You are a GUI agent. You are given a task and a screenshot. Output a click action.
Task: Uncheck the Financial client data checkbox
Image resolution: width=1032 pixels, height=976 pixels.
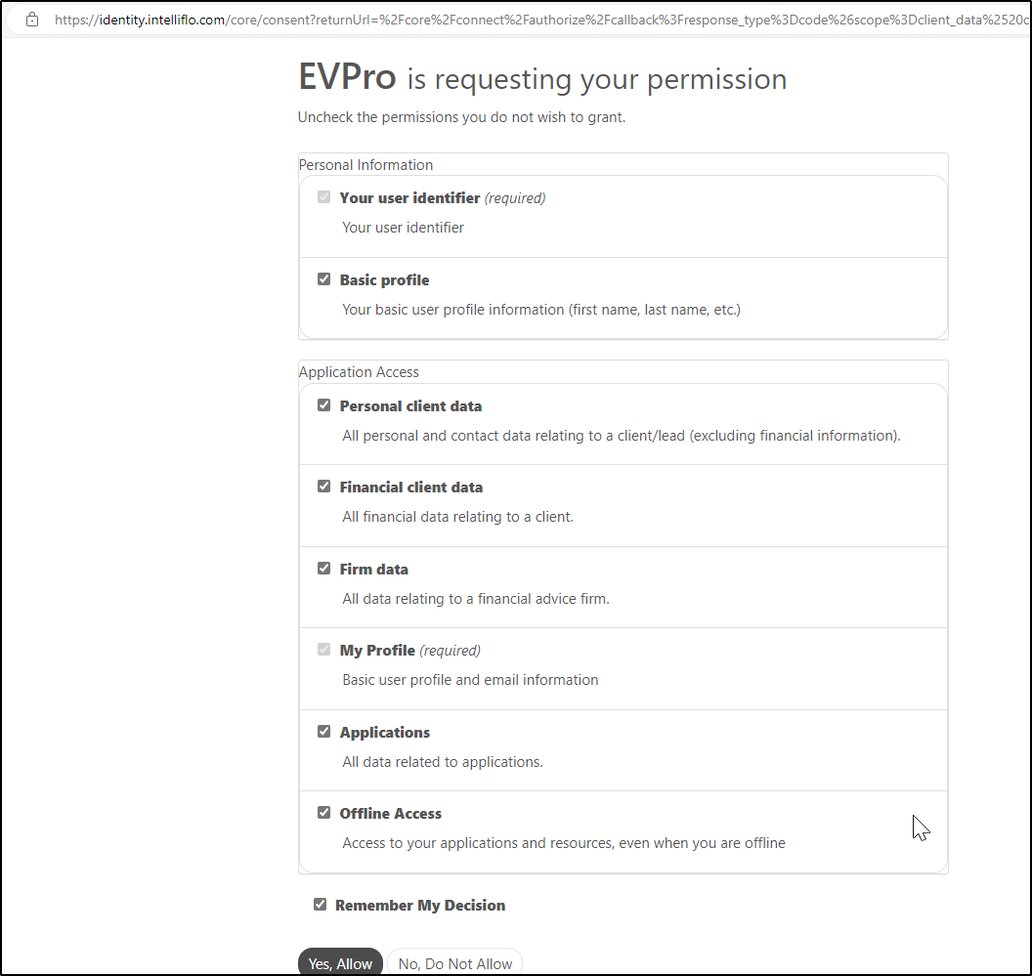324,486
